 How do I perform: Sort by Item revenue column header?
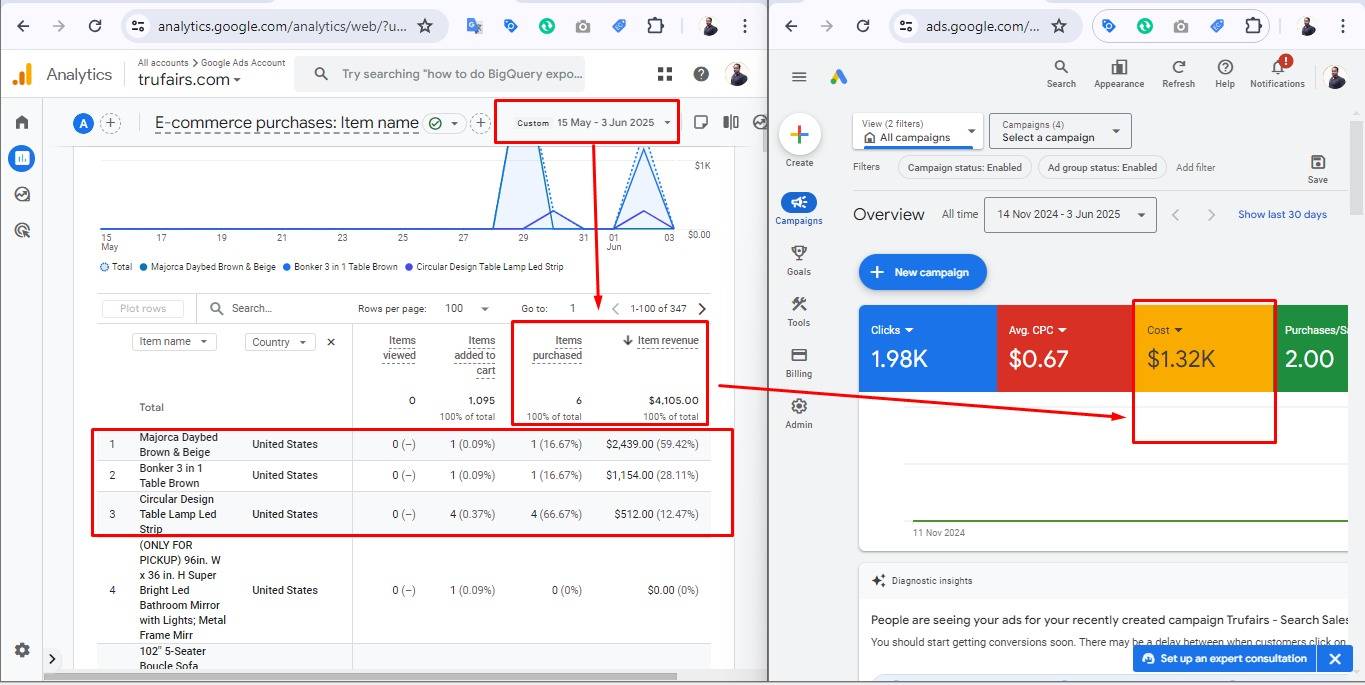661,341
